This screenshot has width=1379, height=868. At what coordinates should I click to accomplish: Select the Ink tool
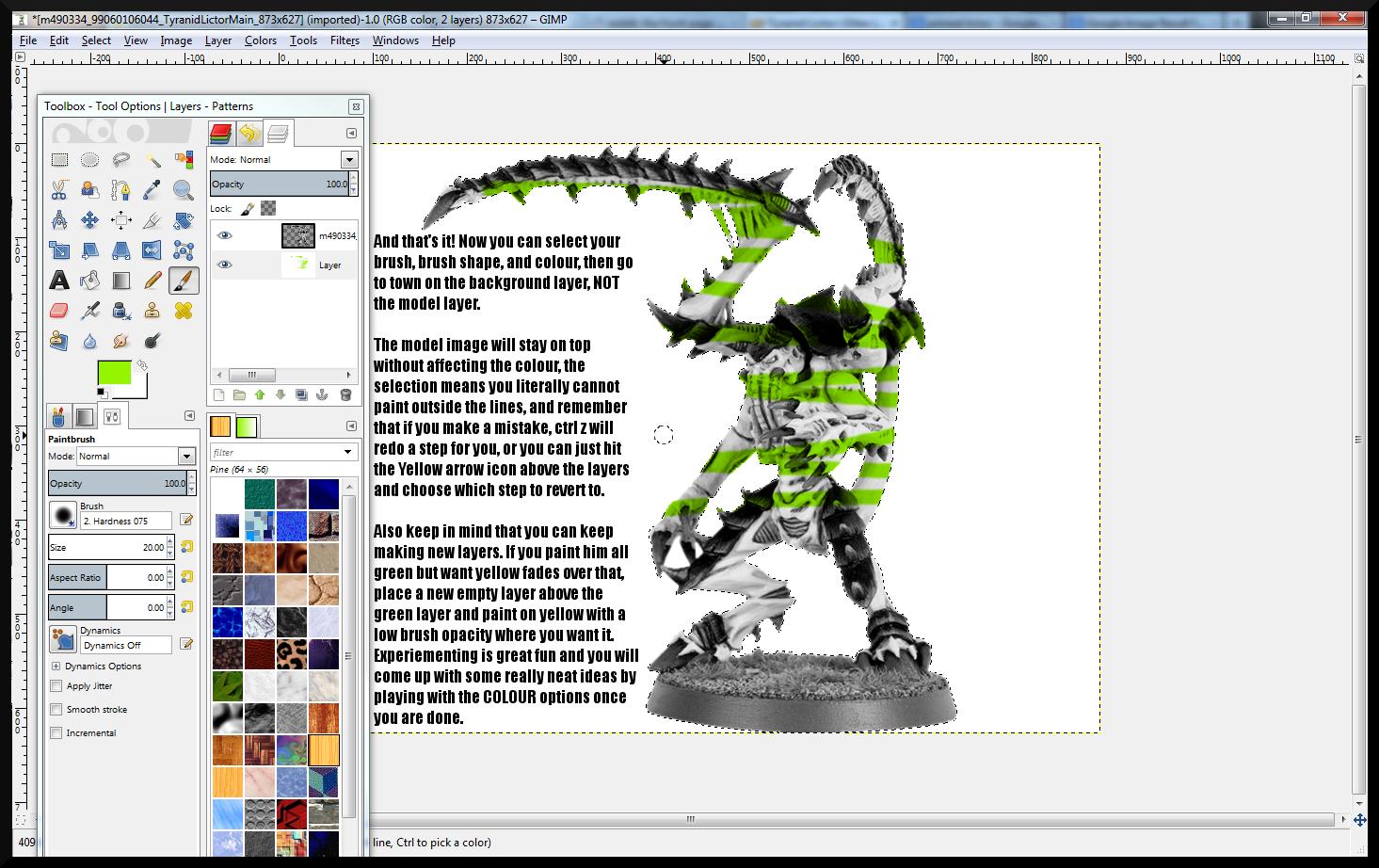(x=120, y=311)
